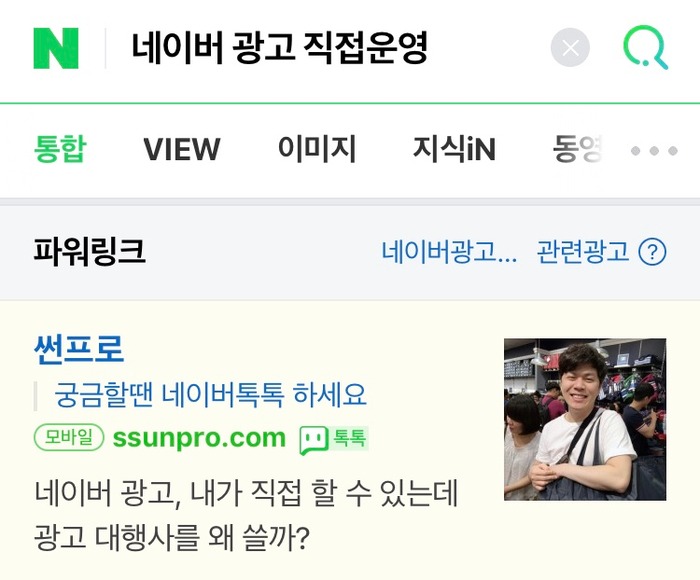Tap the green Naver N logo
The height and width of the screenshot is (580, 700).
[x=56, y=48]
